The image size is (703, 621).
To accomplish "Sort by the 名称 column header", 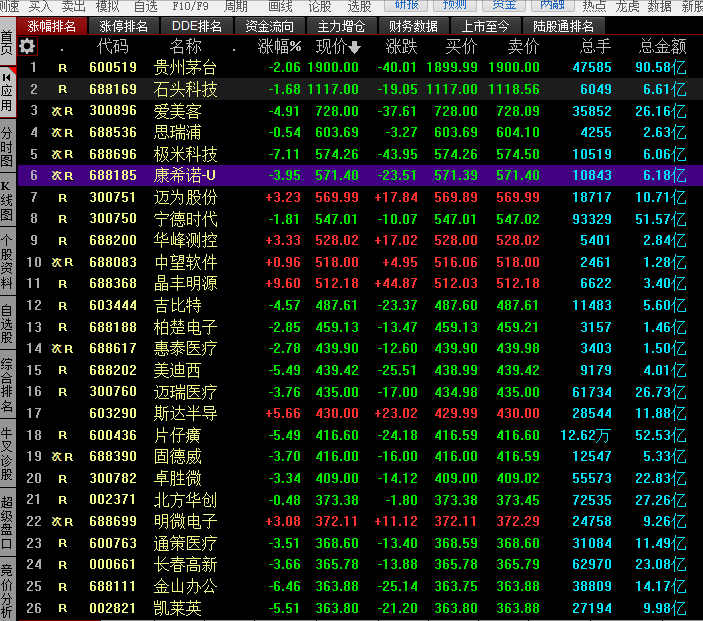I will (186, 47).
